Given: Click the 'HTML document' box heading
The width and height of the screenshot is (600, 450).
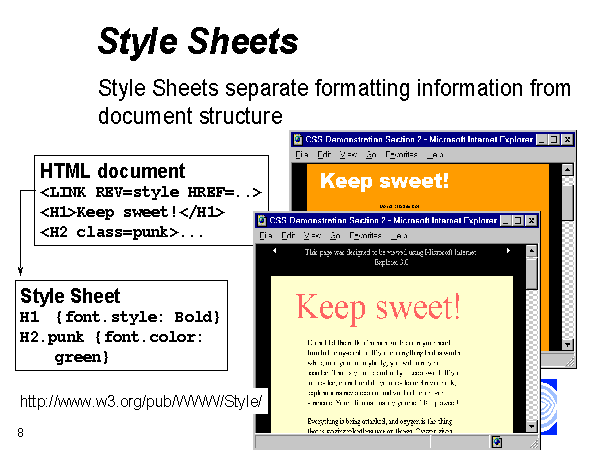Looking at the screenshot, I should [x=112, y=171].
